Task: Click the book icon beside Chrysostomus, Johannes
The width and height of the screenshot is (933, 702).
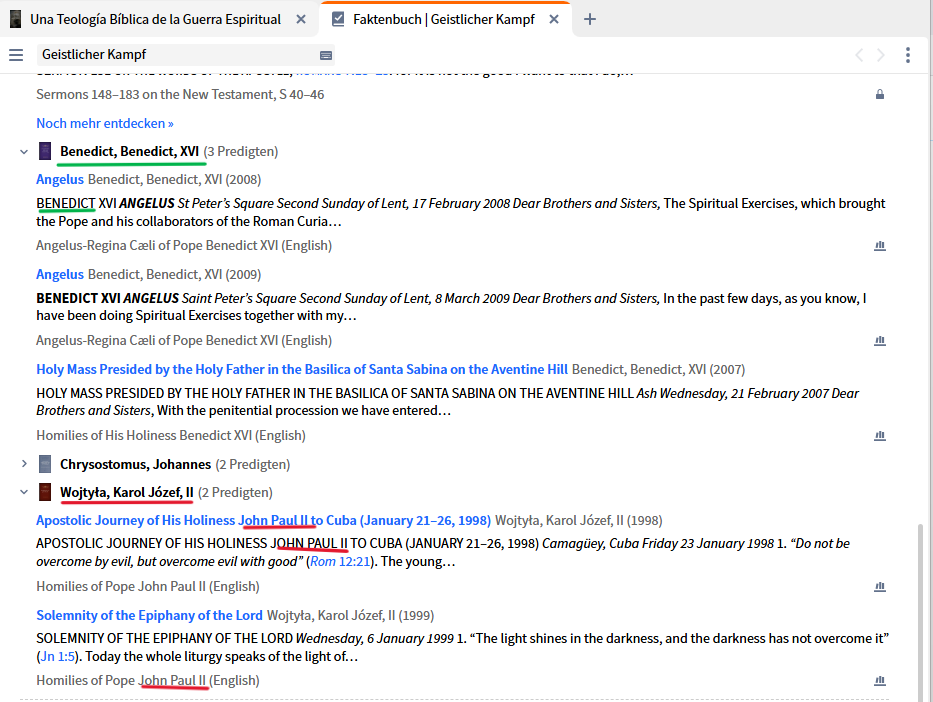Action: click(44, 464)
